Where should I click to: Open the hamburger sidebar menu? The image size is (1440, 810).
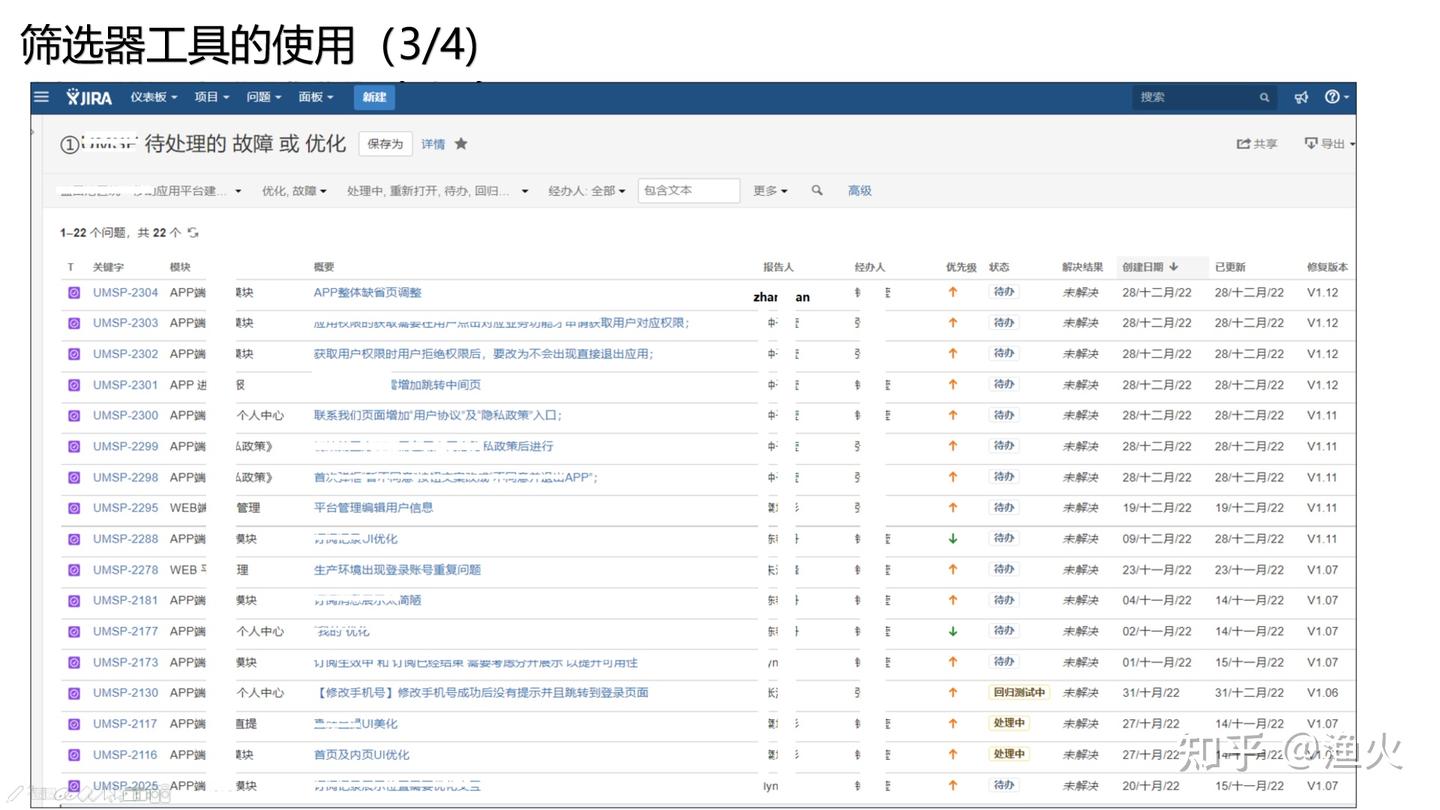(41, 97)
